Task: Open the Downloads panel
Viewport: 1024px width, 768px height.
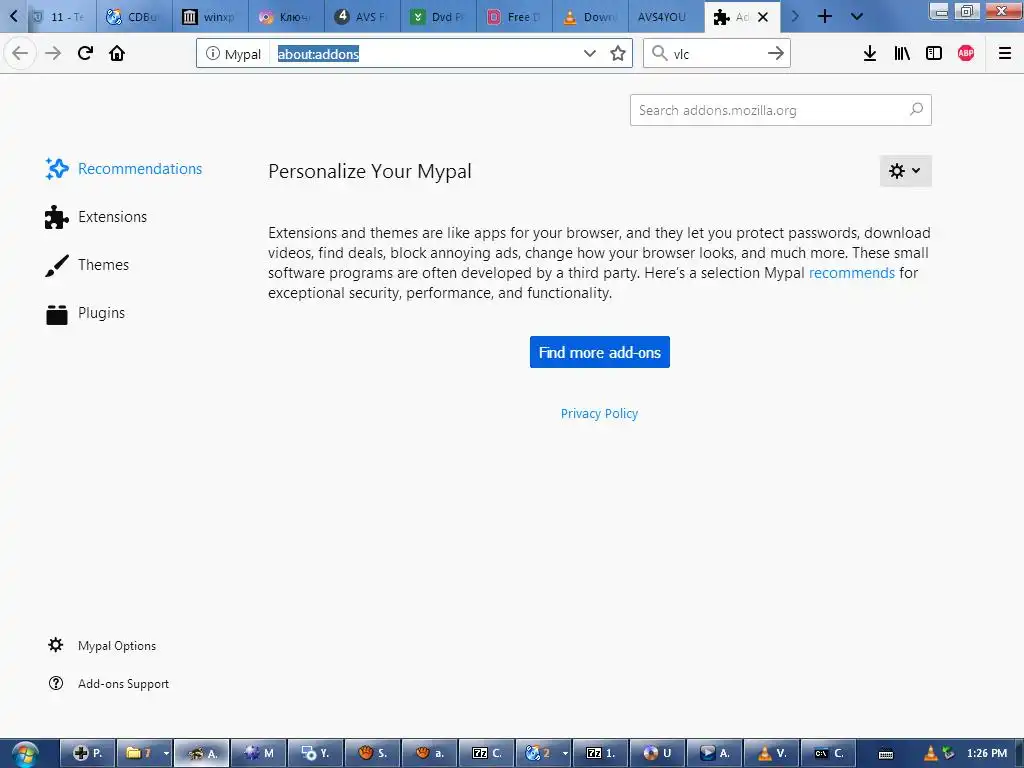Action: pyautogui.click(x=870, y=54)
